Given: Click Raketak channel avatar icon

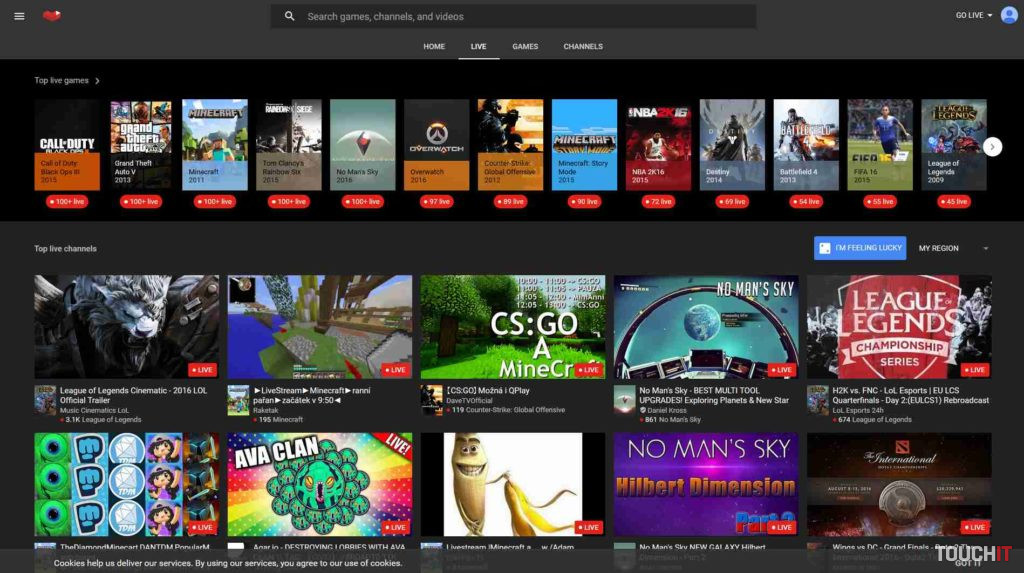Looking at the screenshot, I should pyautogui.click(x=238, y=399).
